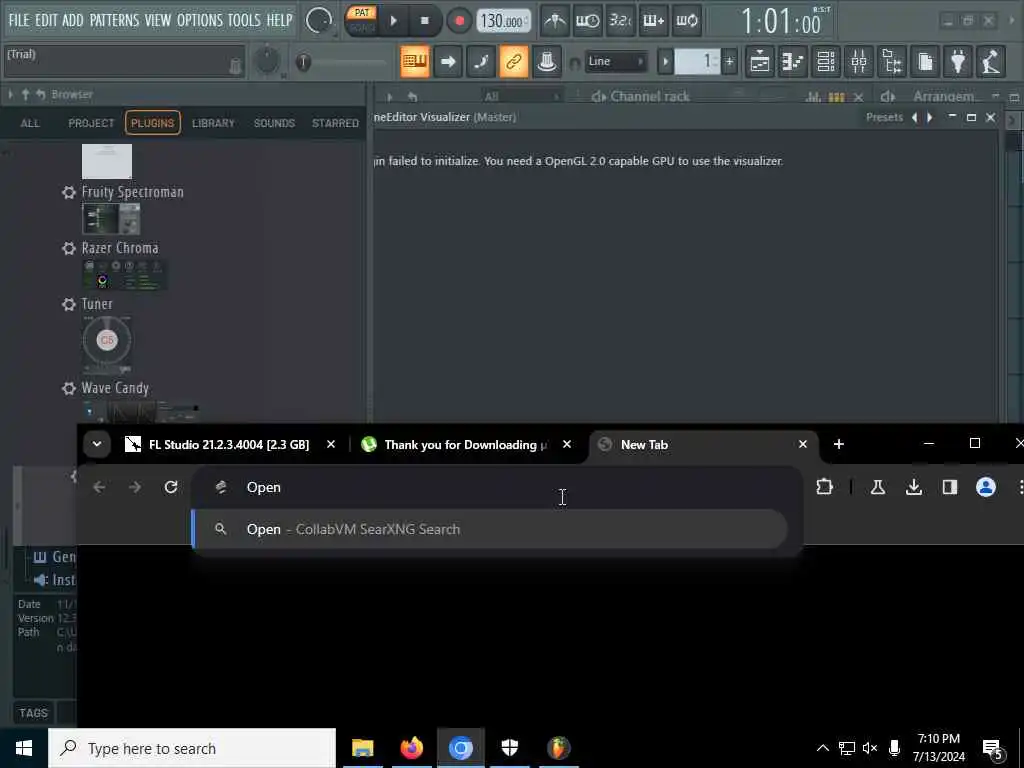This screenshot has height=768, width=1024.
Task: Click the Channel rack graph editor icon
Action: [813, 97]
